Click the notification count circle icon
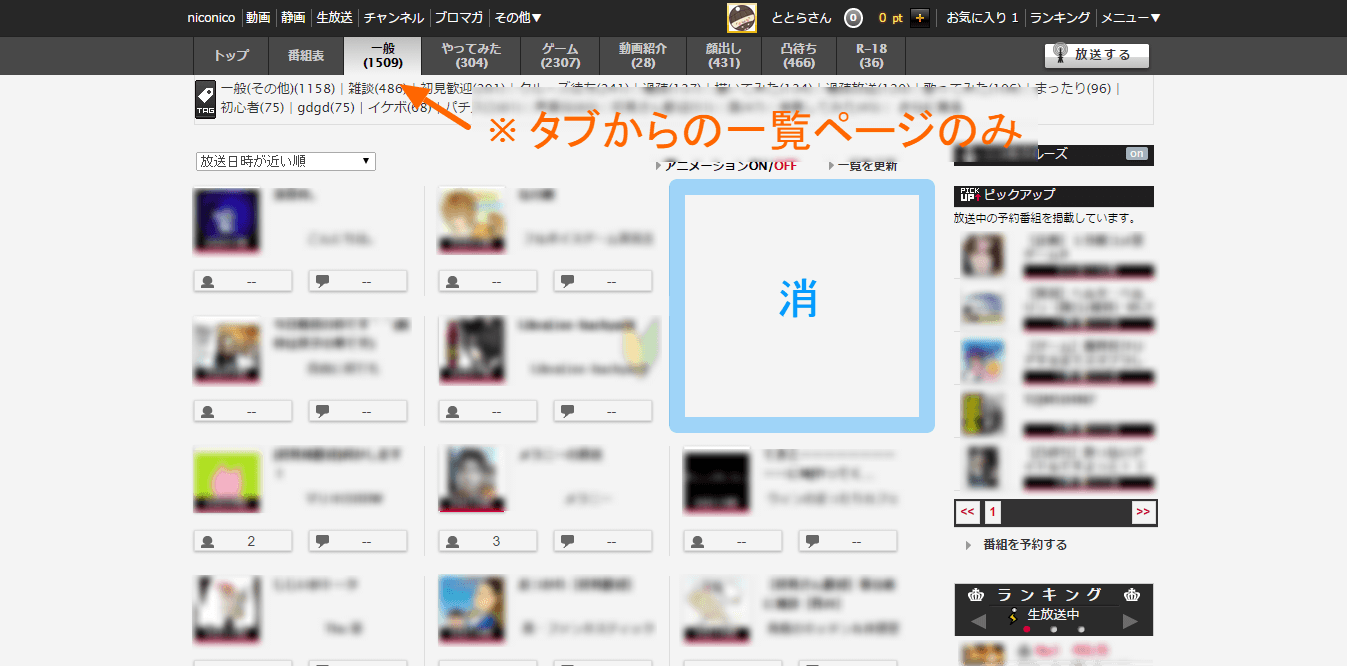 coord(852,17)
